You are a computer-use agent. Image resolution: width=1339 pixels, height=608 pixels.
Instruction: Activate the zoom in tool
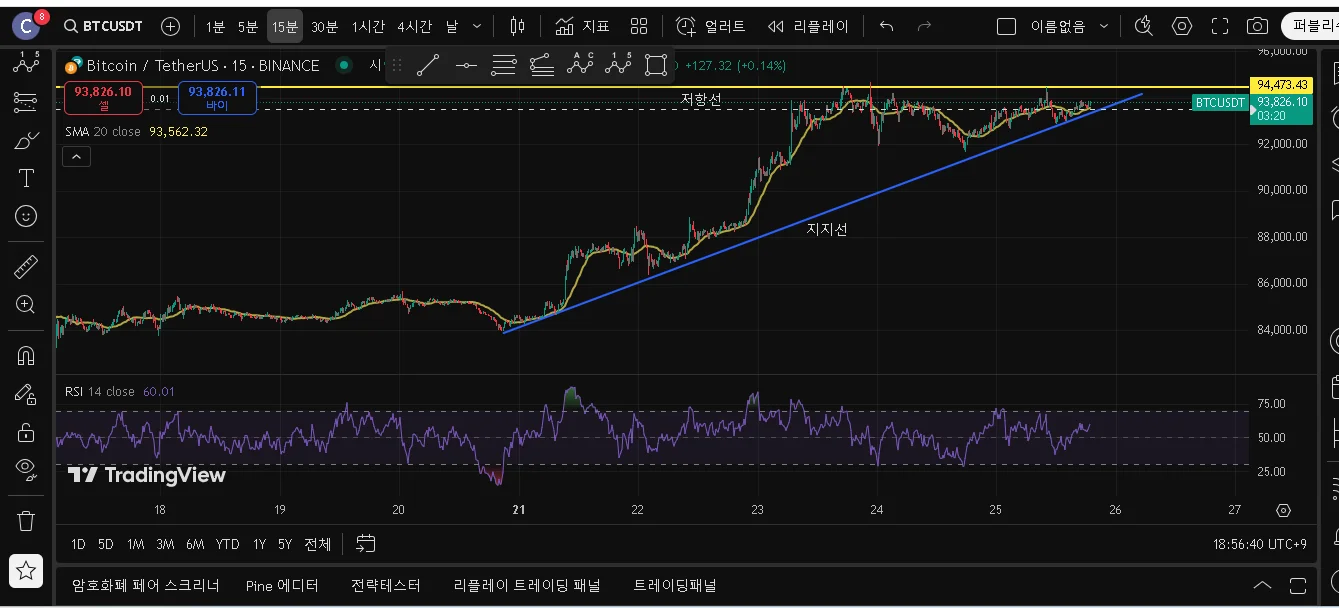[26, 304]
